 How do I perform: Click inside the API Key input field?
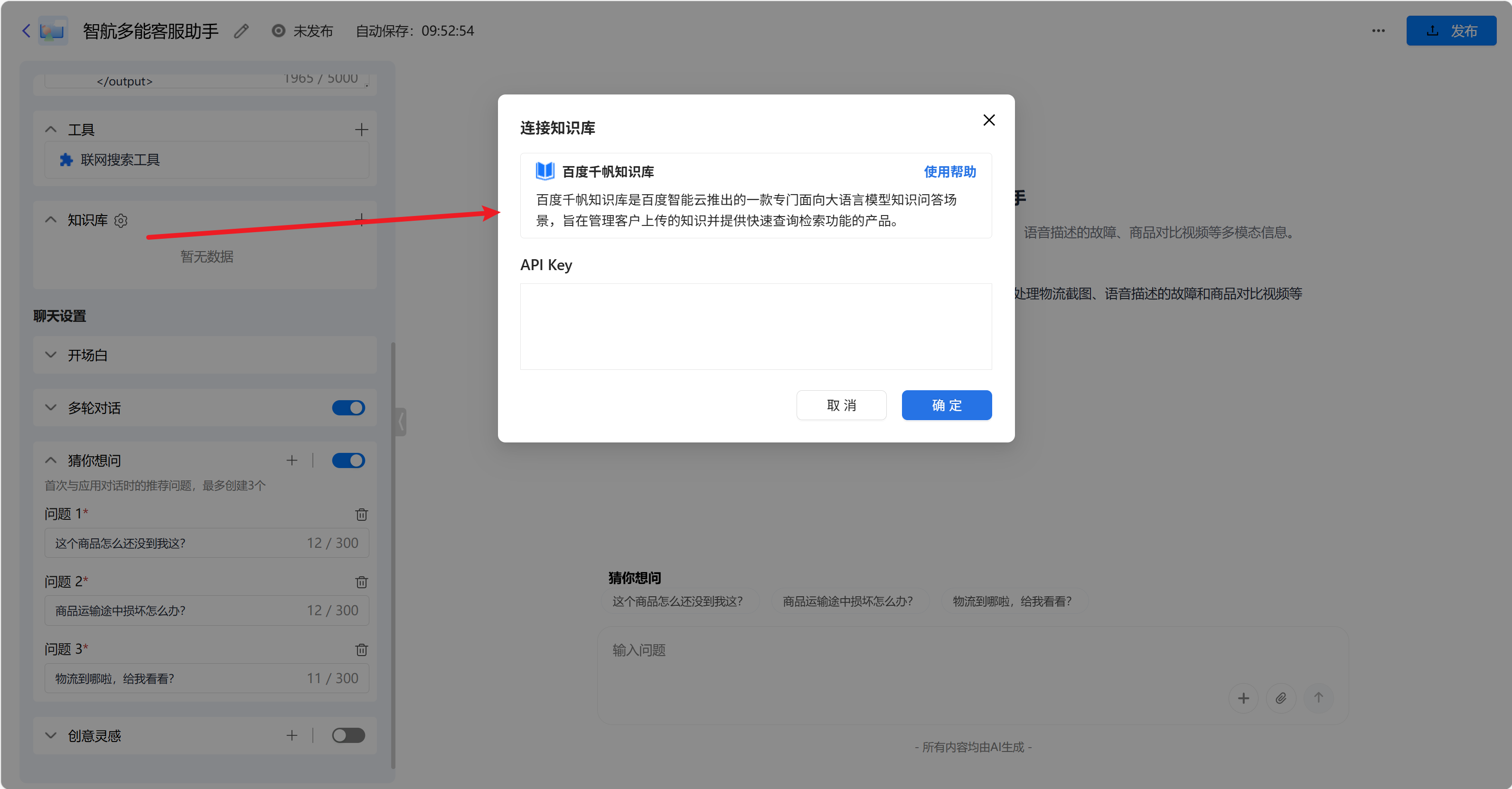coord(755,327)
